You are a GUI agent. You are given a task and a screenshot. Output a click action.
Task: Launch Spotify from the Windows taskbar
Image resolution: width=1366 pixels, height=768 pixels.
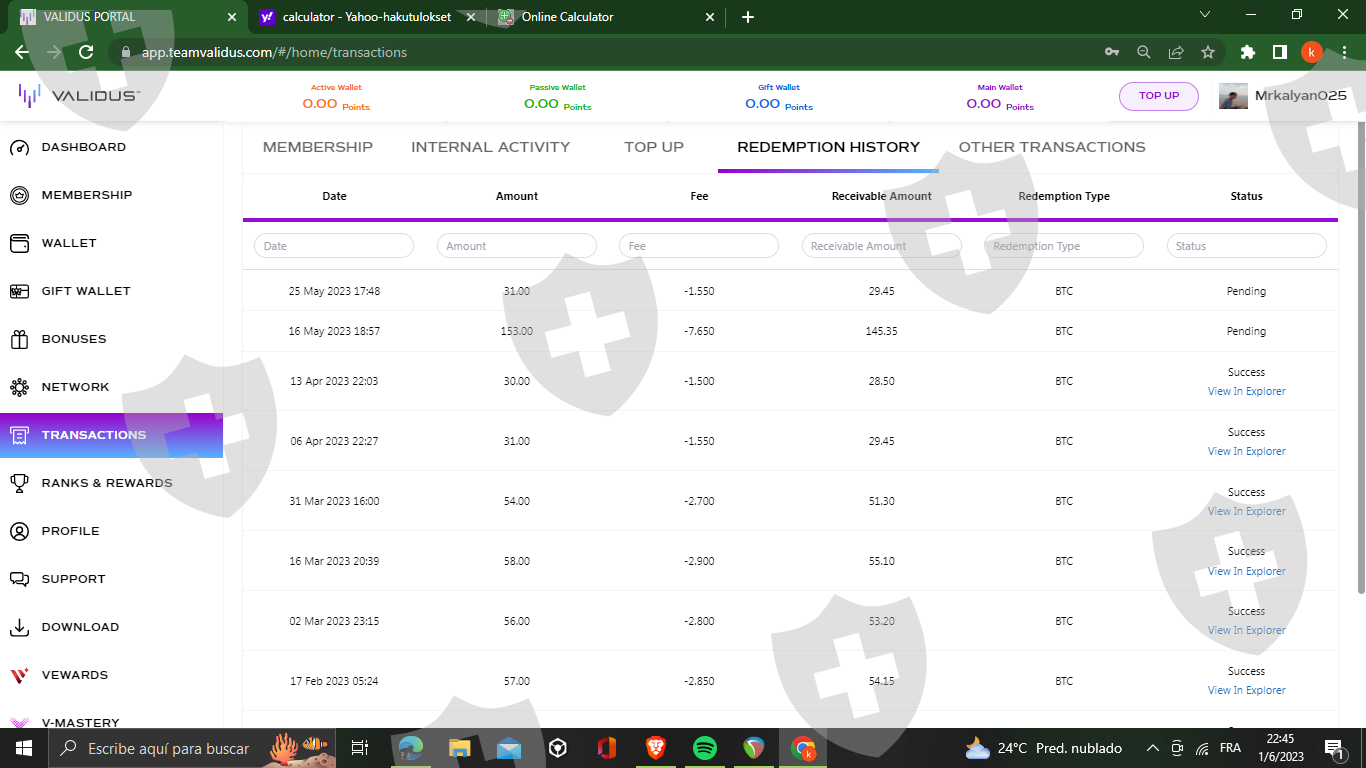(x=704, y=748)
